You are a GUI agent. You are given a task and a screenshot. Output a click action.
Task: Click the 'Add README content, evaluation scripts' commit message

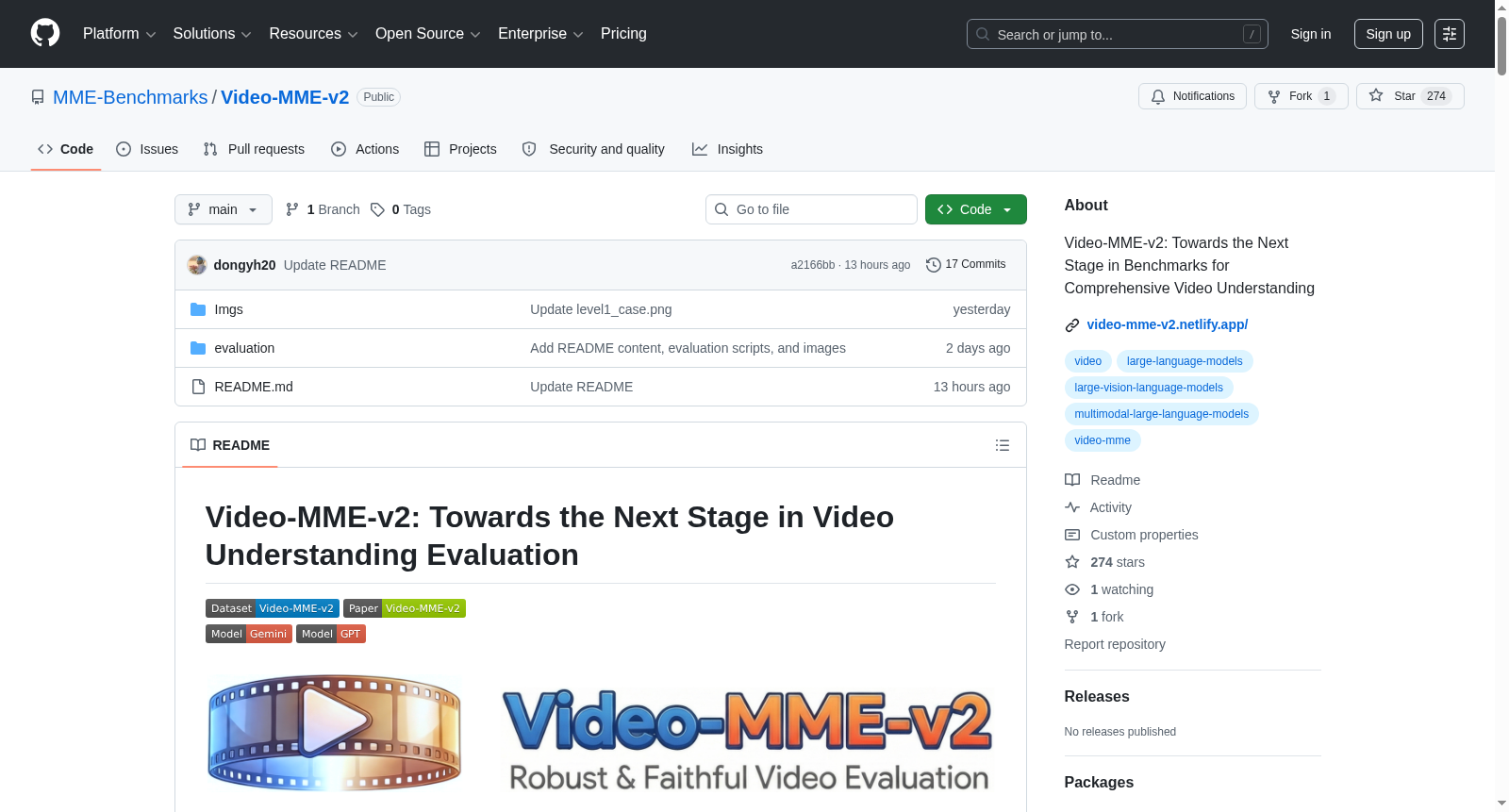688,348
